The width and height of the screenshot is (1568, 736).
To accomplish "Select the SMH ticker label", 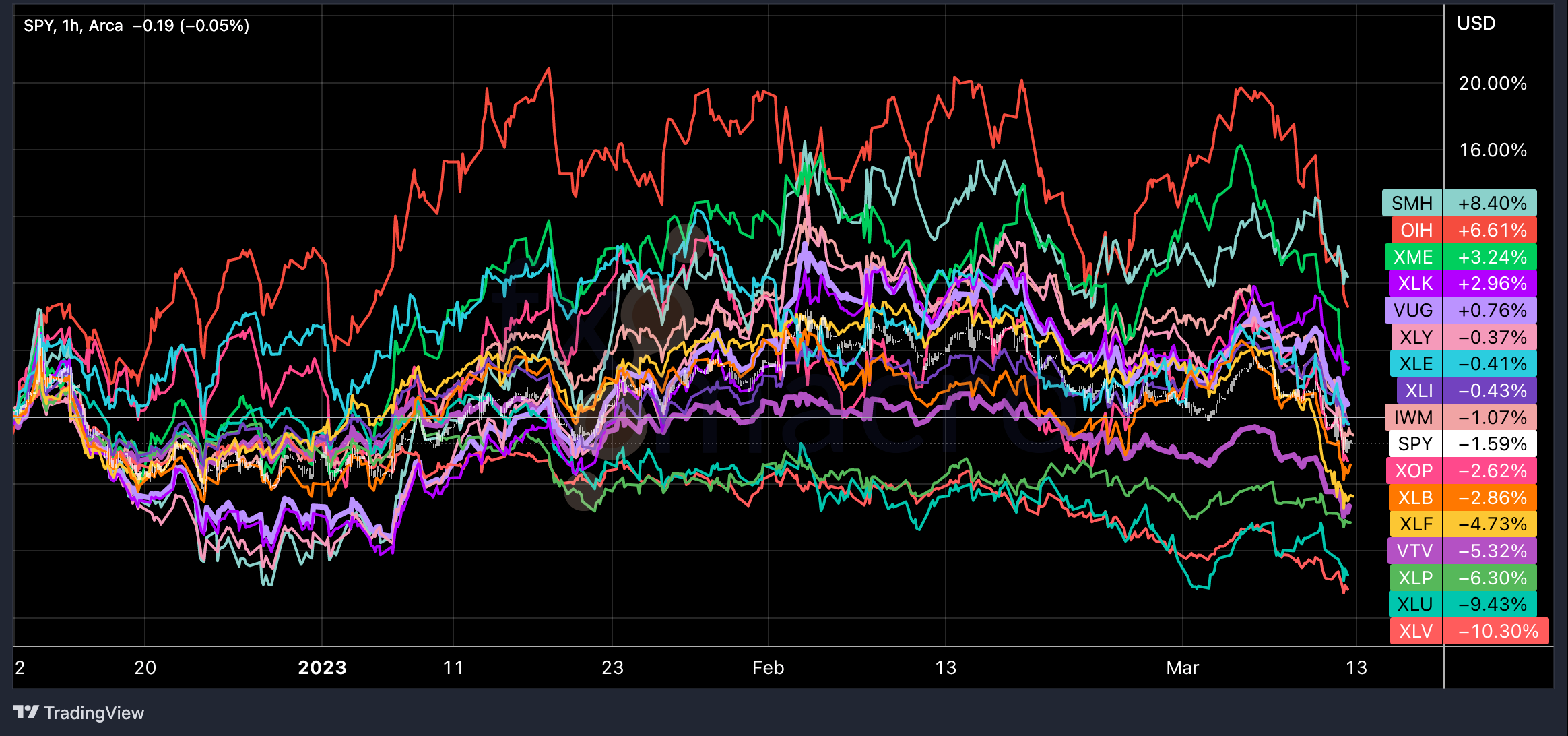I will pyautogui.click(x=1412, y=203).
